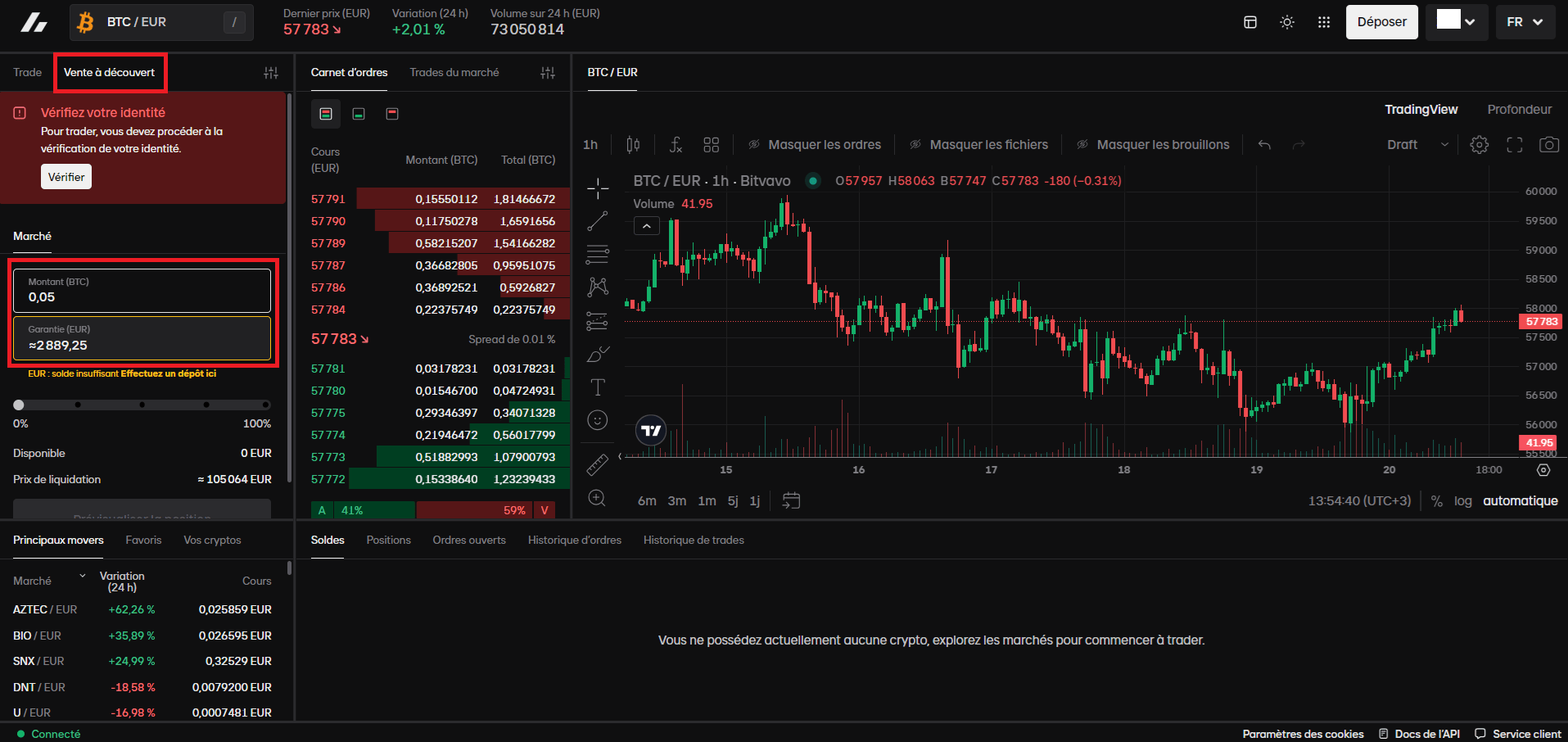
Task: Select the ruler measure tool
Action: pyautogui.click(x=598, y=465)
